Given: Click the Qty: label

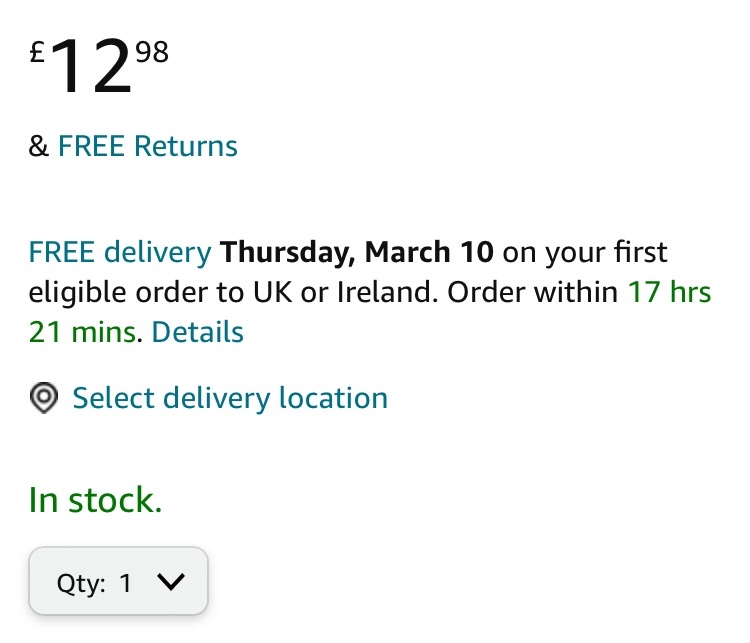Looking at the screenshot, I should [x=81, y=583].
